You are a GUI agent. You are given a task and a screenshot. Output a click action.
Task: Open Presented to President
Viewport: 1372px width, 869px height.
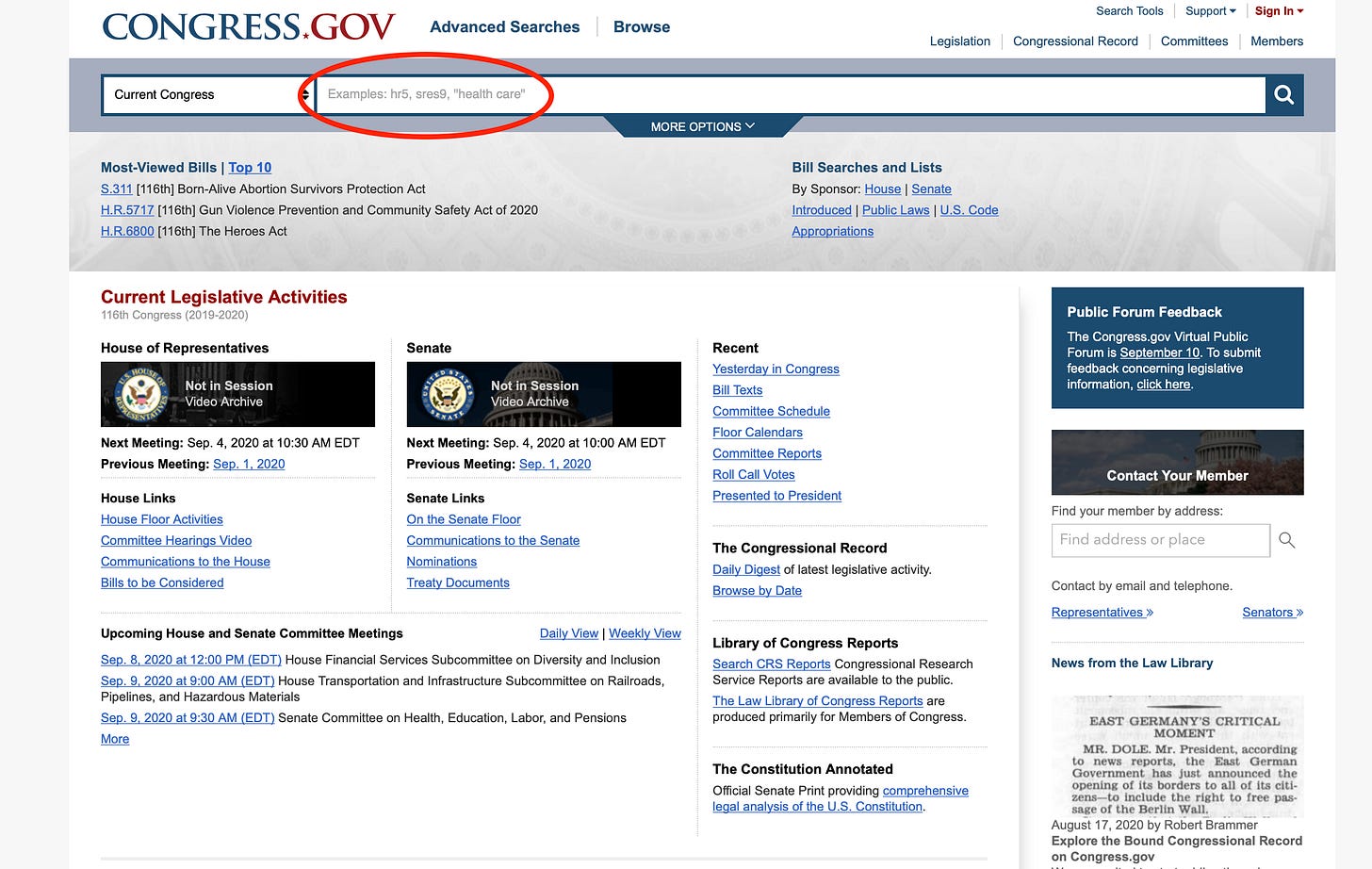coord(776,496)
